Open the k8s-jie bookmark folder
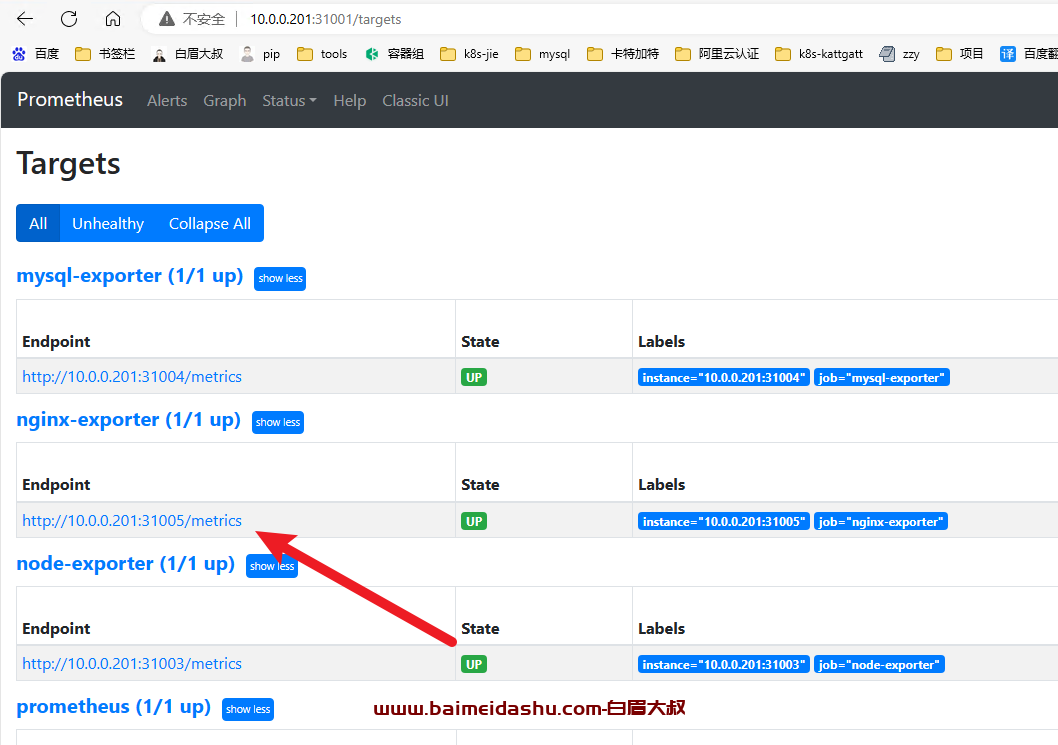1058x745 pixels. click(470, 54)
